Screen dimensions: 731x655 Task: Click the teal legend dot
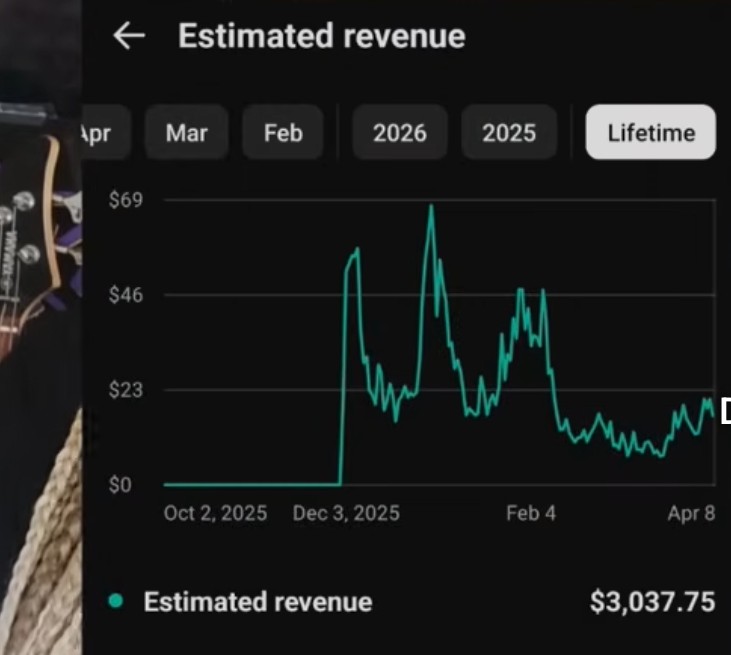pos(116,601)
